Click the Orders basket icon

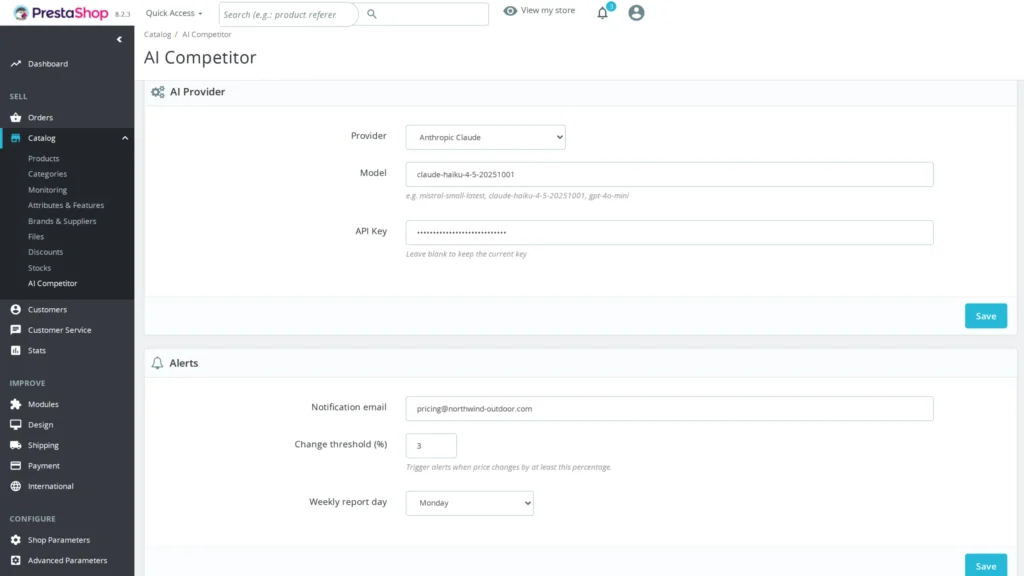pyautogui.click(x=16, y=118)
